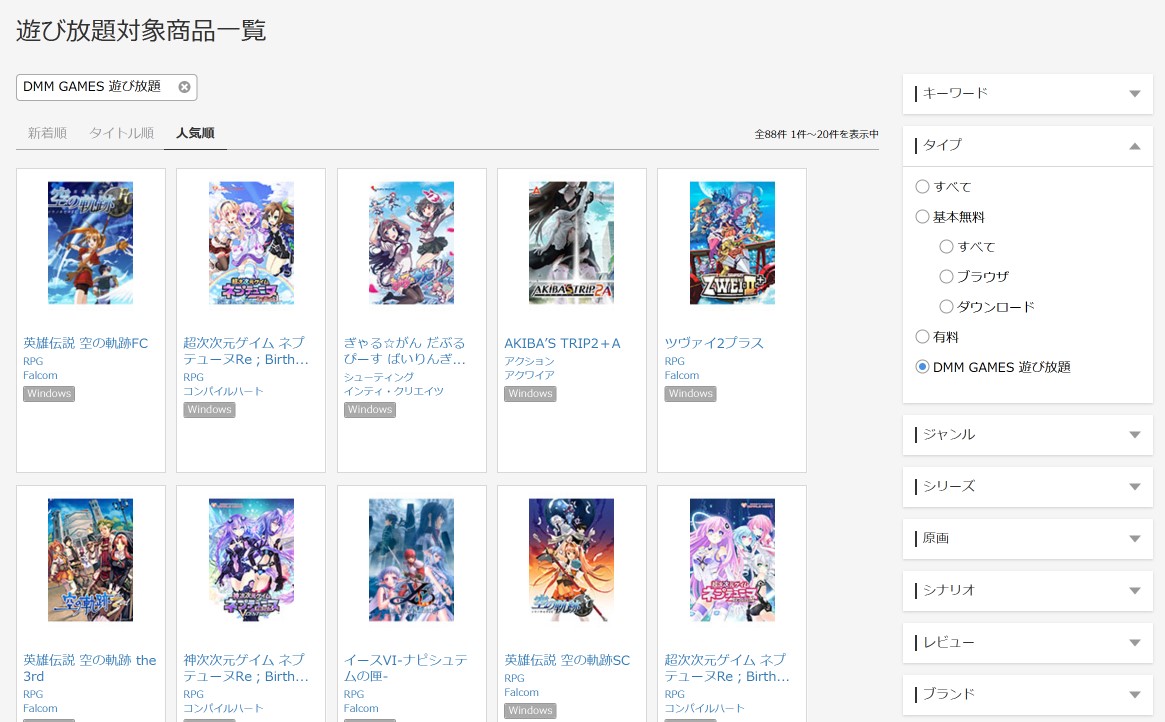The image size is (1165, 722).
Task: Open AKIBA'S TRIP2+A title link
Action: pos(562,343)
